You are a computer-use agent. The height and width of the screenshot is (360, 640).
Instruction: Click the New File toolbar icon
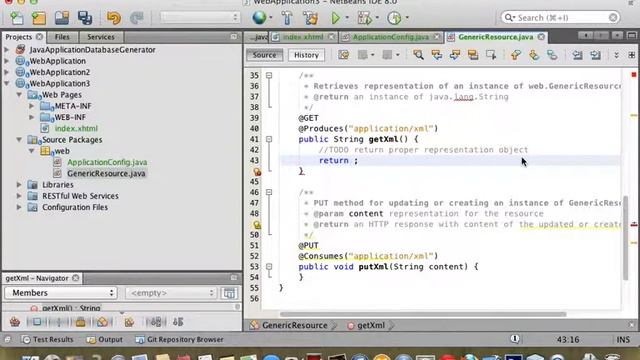click(x=16, y=18)
